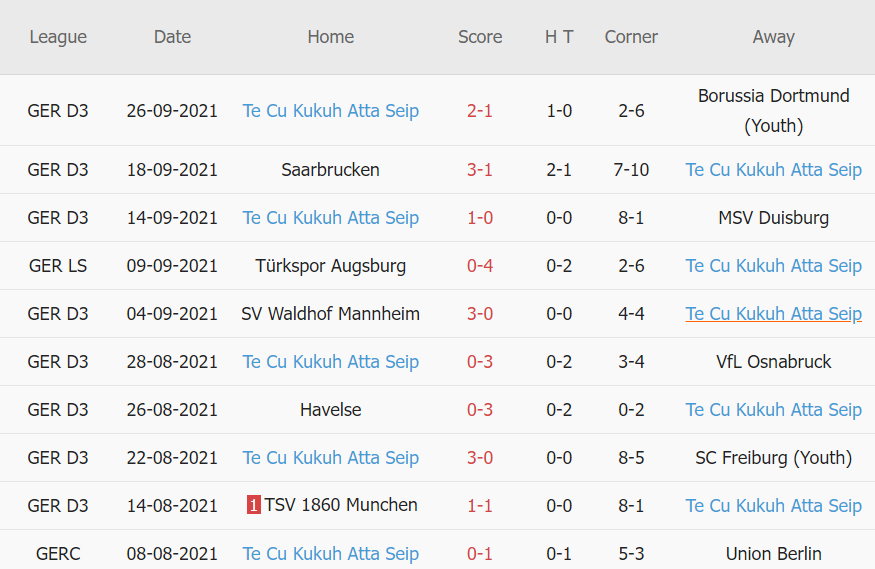This screenshot has width=875, height=569.
Task: Click home team link in VfL Osnabruck row
Action: coord(330,362)
